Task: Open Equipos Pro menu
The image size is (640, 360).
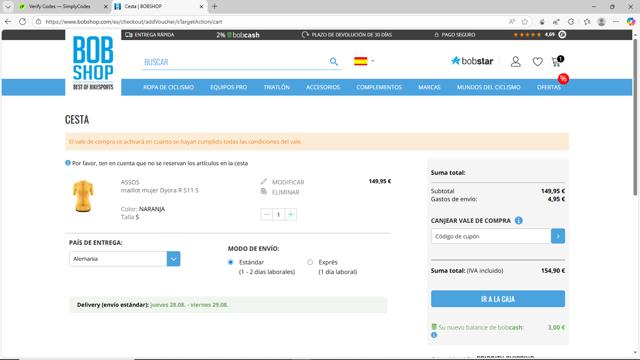Action: (229, 87)
